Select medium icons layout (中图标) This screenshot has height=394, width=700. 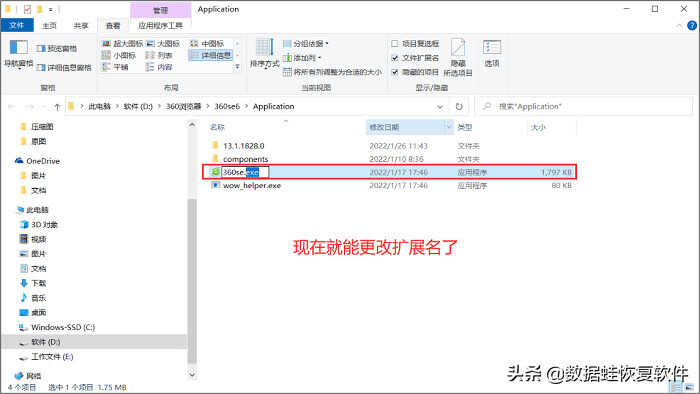pos(207,43)
